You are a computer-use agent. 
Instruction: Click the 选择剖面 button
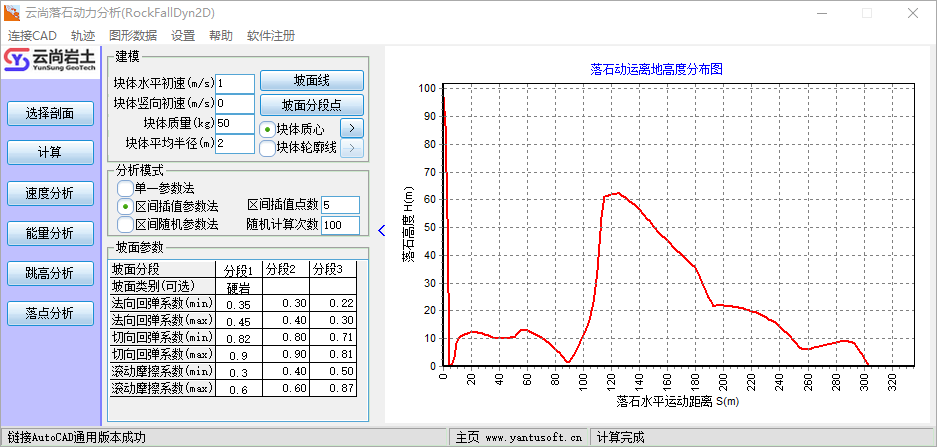point(50,113)
